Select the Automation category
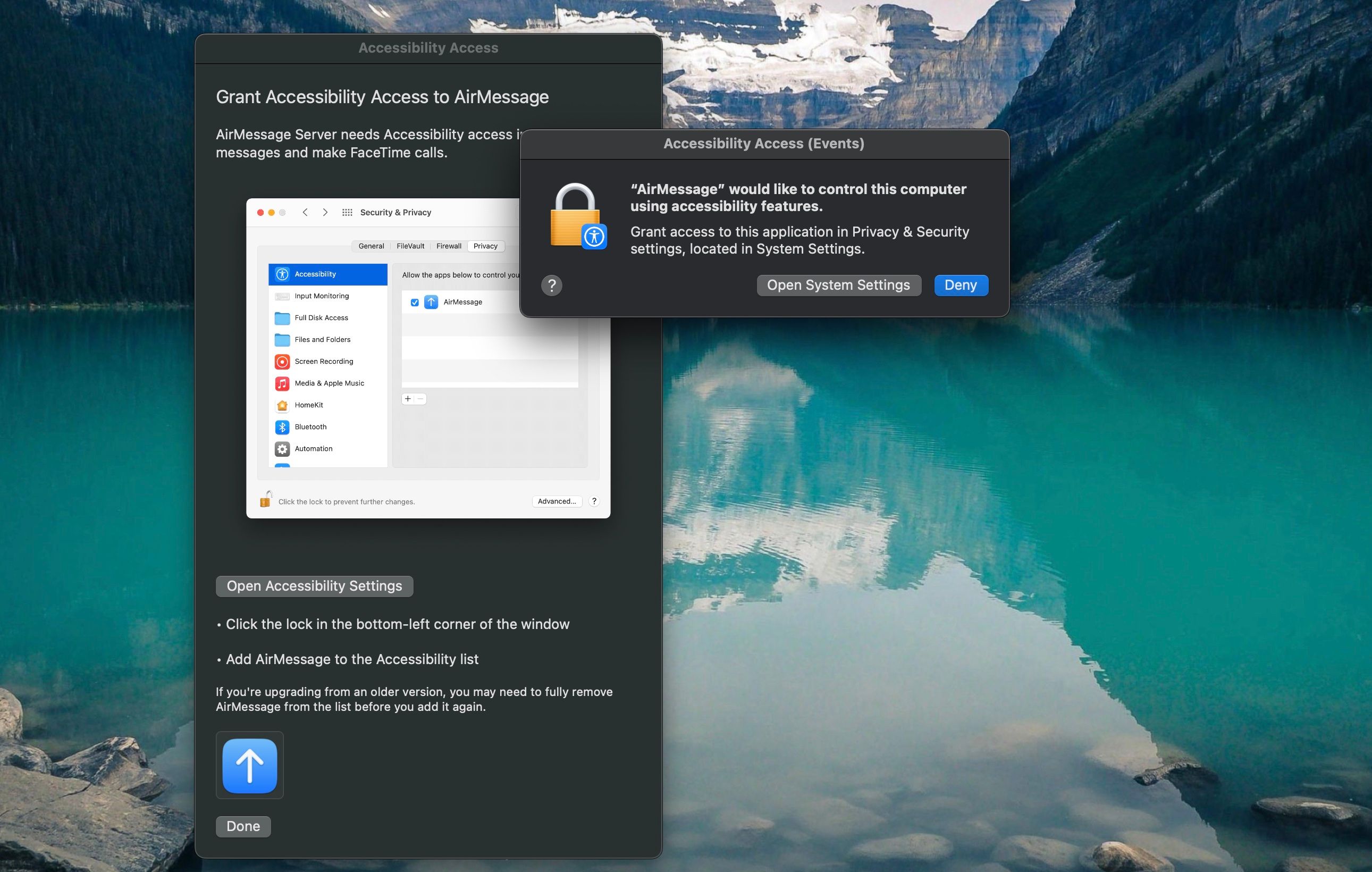This screenshot has width=1372, height=872. tap(313, 449)
